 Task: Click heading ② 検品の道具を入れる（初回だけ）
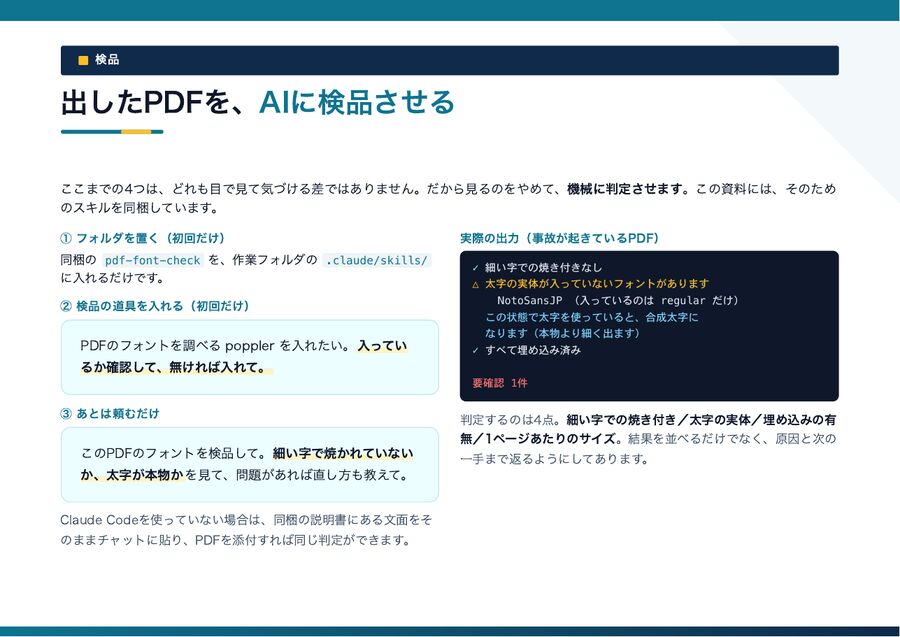pyautogui.click(x=155, y=306)
